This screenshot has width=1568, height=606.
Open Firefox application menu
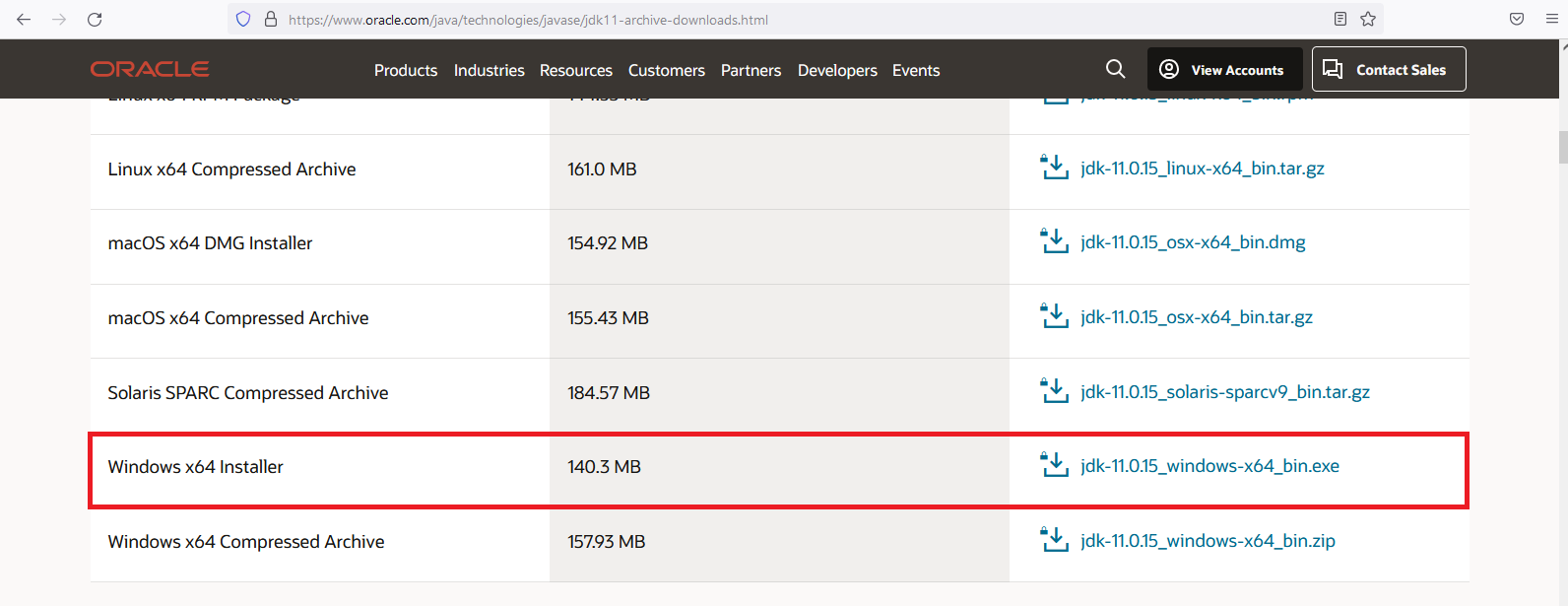(x=1551, y=20)
